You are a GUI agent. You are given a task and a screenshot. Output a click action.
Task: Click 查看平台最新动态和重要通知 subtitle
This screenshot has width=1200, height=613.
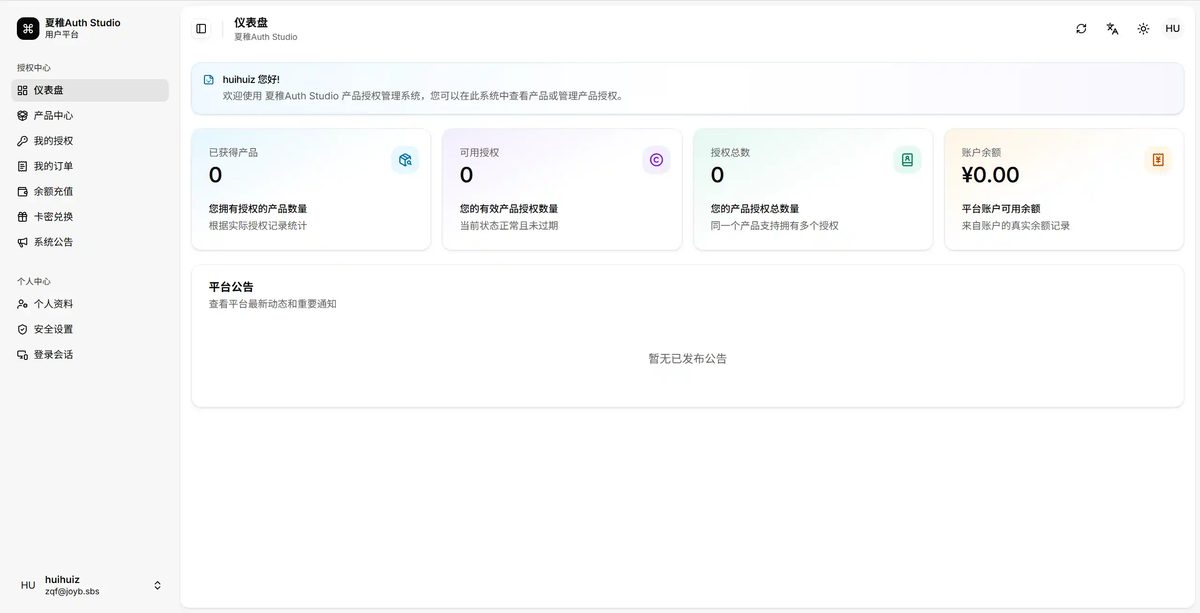click(x=273, y=304)
